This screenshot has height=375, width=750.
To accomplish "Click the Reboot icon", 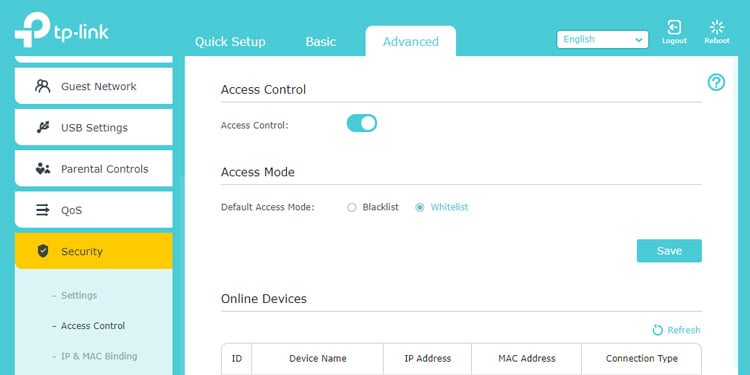I will click(717, 27).
